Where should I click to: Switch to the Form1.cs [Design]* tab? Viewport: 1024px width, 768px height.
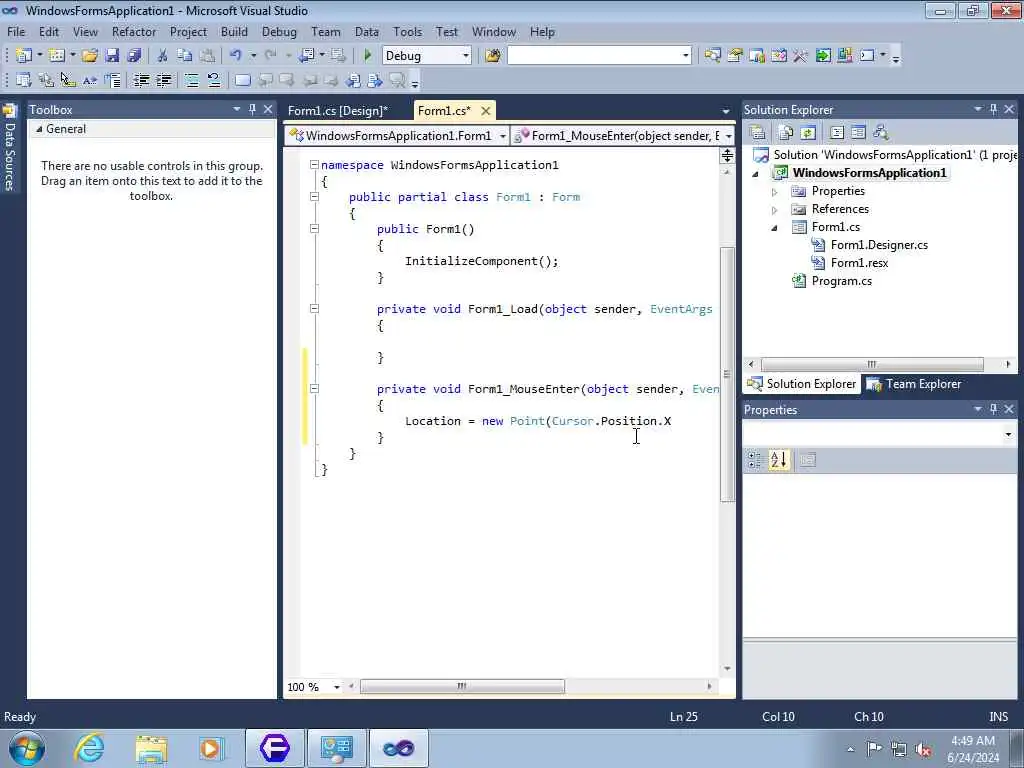click(338, 110)
